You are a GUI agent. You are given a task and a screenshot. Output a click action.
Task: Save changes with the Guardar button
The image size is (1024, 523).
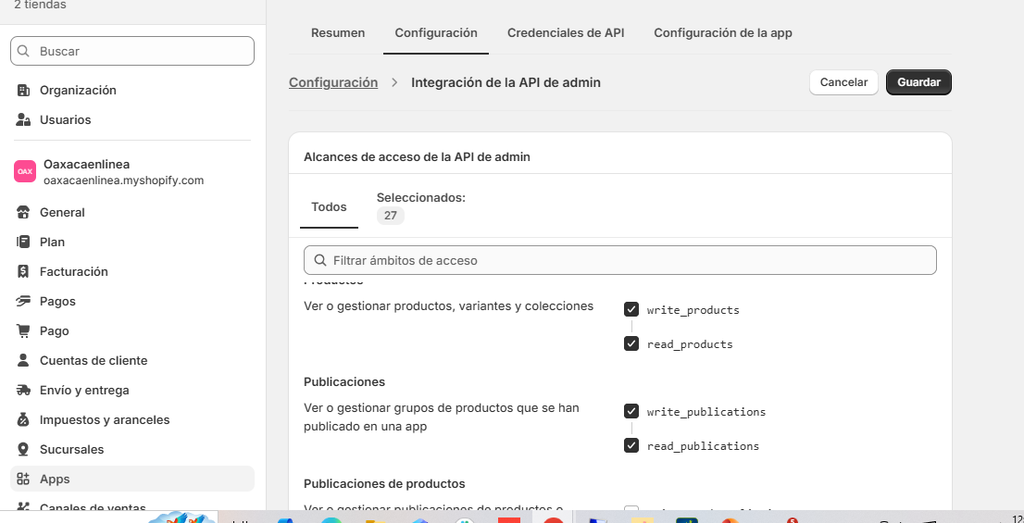pyautogui.click(x=919, y=82)
